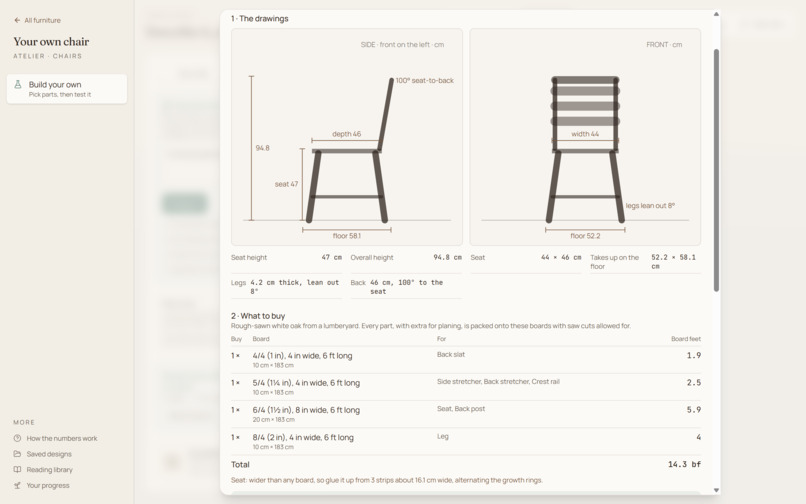Screen dimensions: 806x504
Task: Open How the numbers work page
Action: (62, 438)
